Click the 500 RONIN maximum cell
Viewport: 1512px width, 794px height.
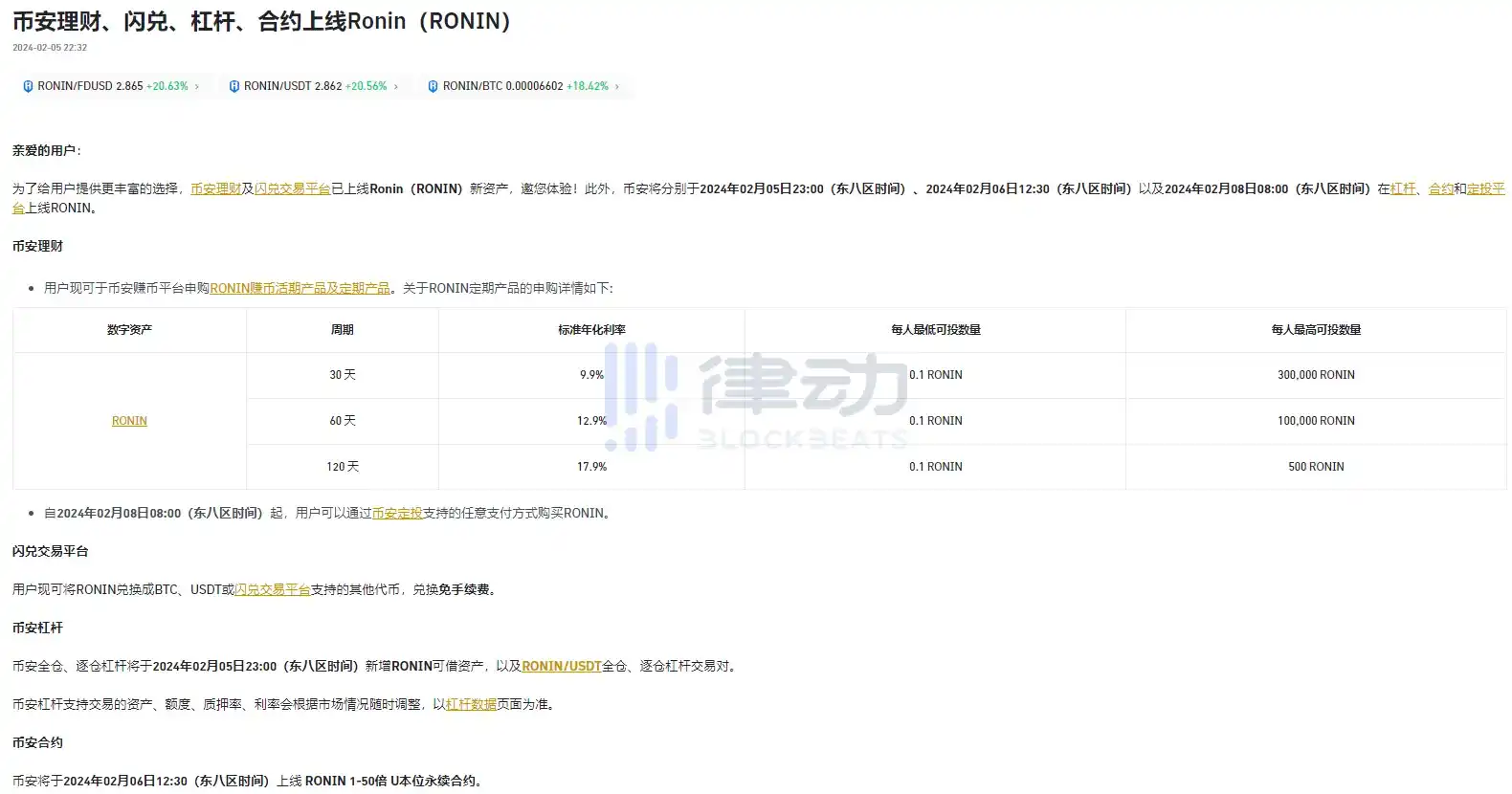click(x=1316, y=467)
